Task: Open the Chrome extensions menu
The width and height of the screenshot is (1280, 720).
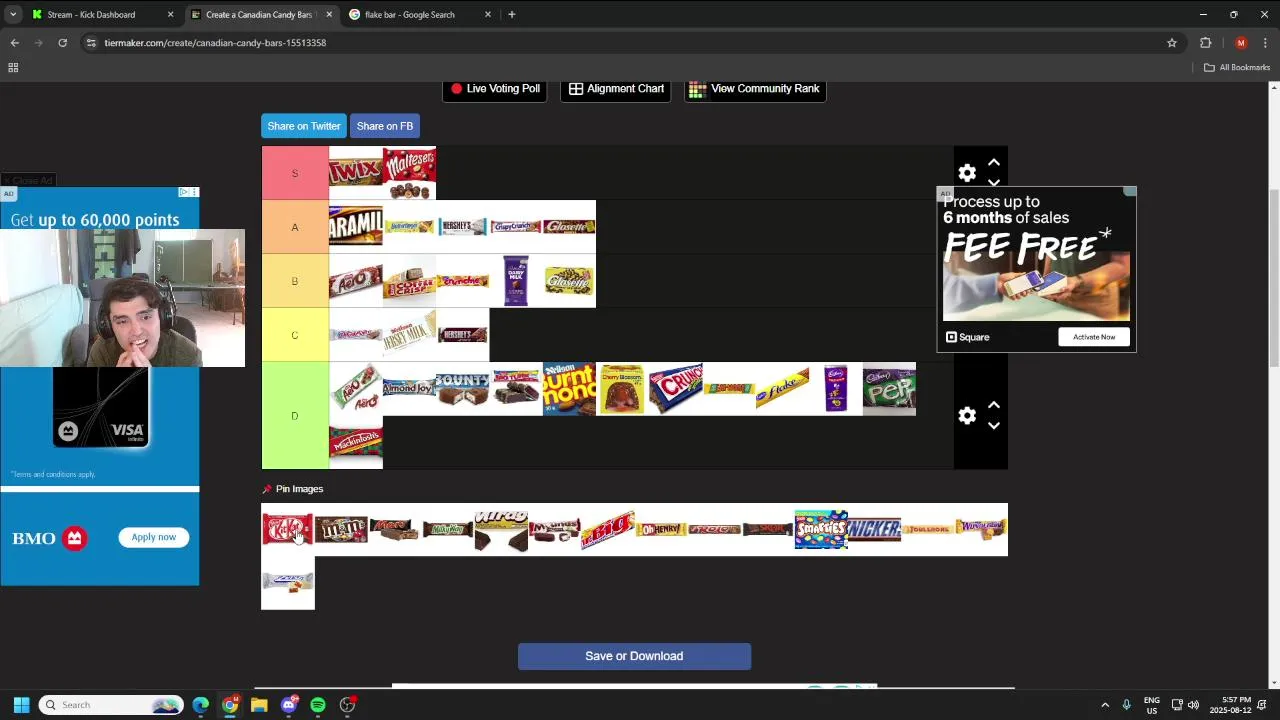Action: (1206, 43)
